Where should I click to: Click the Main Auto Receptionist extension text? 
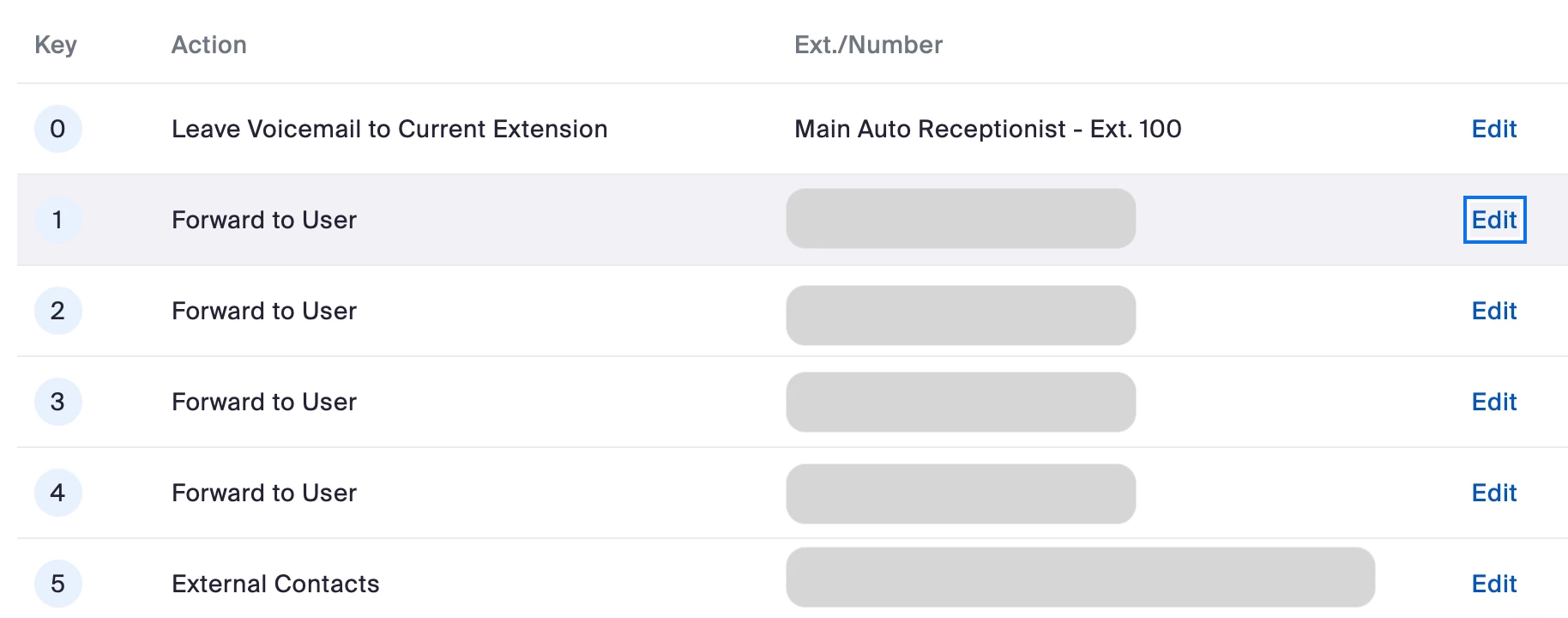click(x=987, y=129)
